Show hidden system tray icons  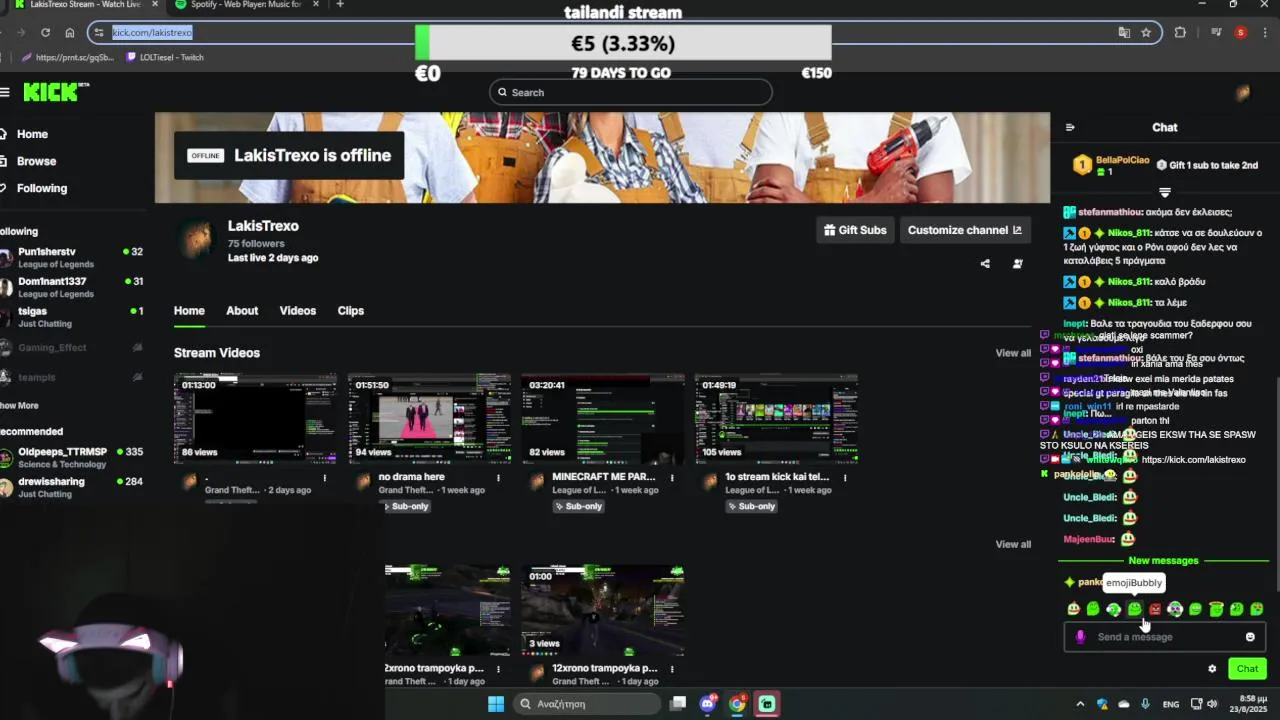click(x=1080, y=704)
